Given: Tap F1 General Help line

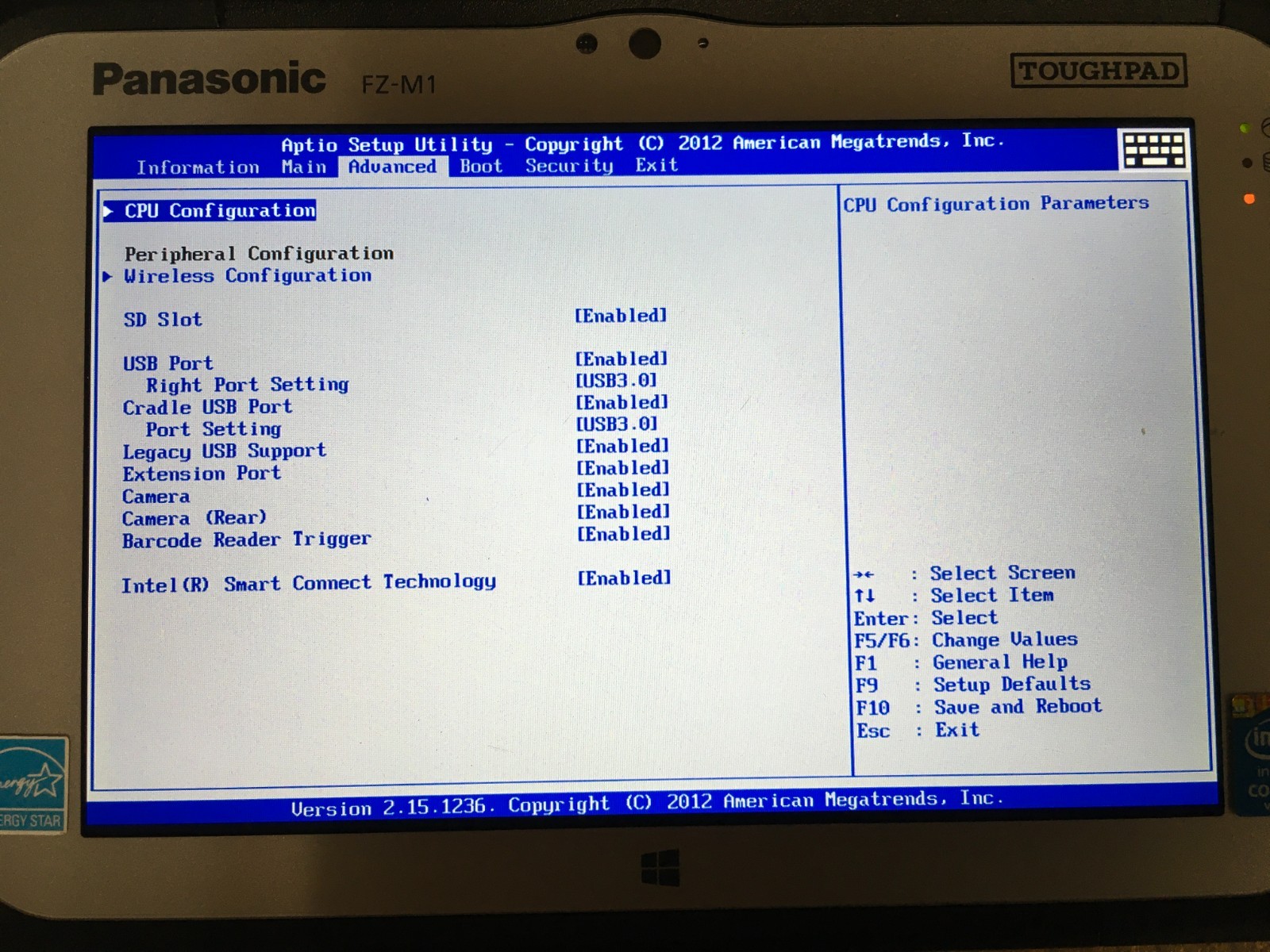Looking at the screenshot, I should pyautogui.click(x=961, y=662).
